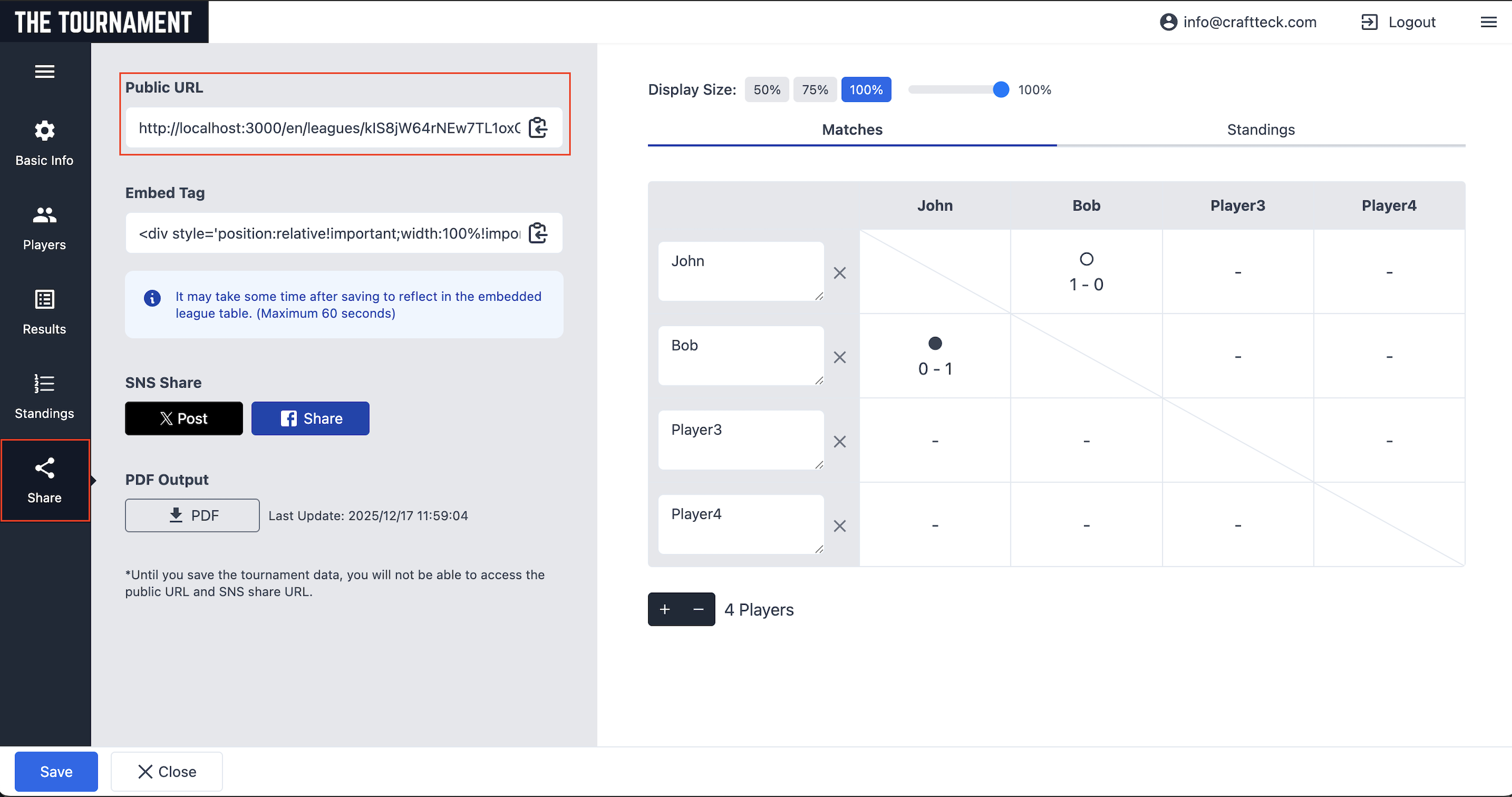Select the 100% display size button
This screenshot has width=1512, height=797.
(x=866, y=90)
